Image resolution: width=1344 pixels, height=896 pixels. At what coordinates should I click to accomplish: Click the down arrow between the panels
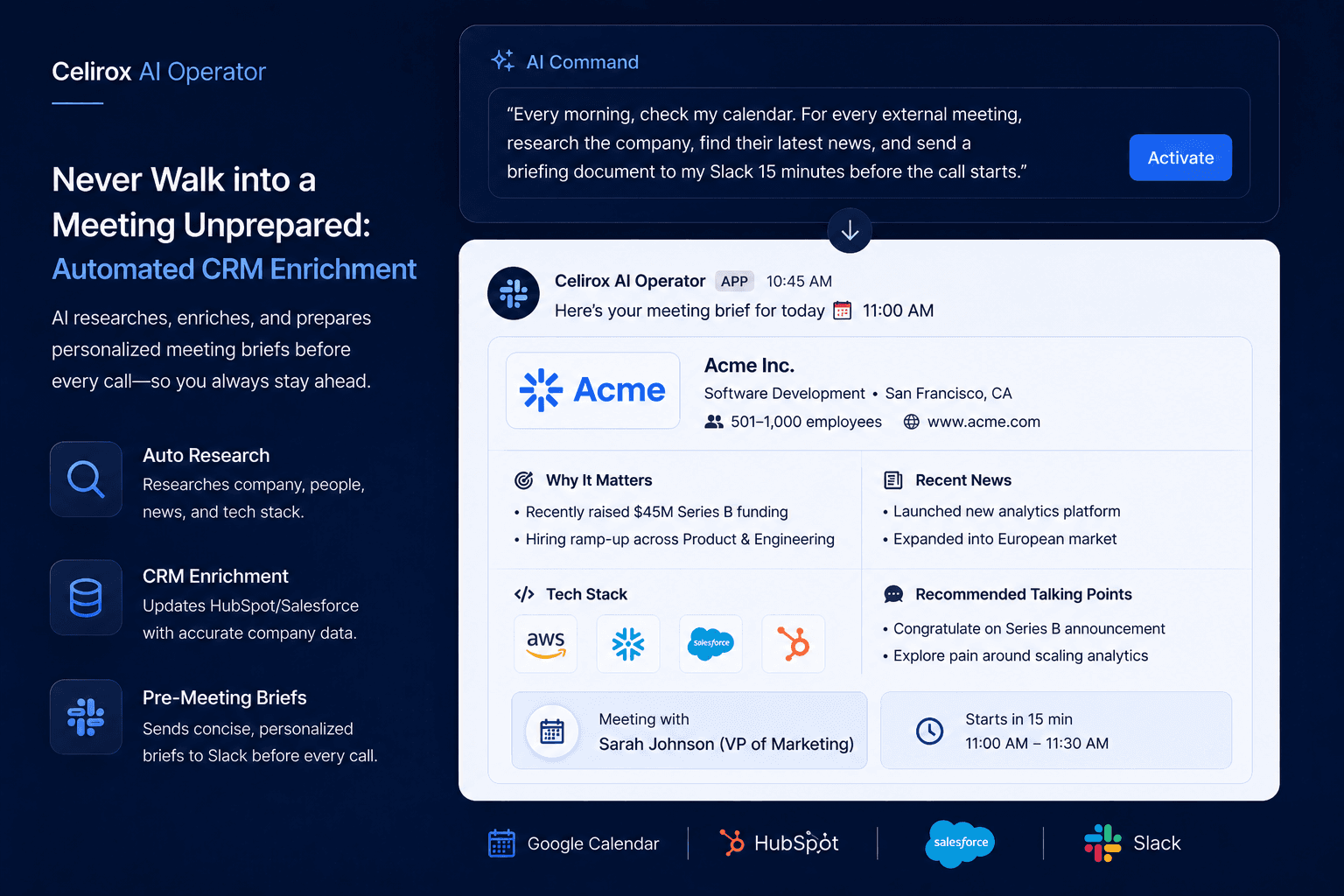(850, 230)
